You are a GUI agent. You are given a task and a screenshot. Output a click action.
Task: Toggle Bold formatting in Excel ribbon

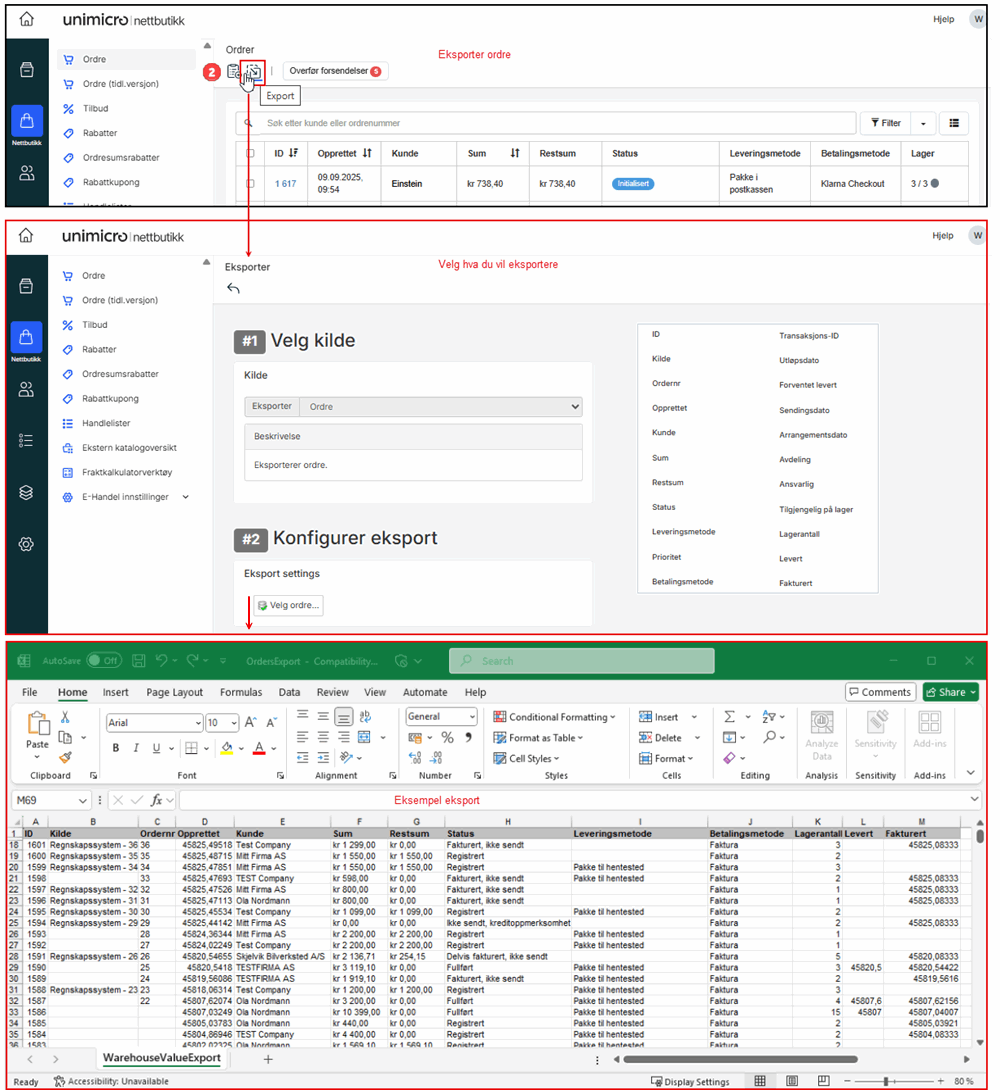[x=116, y=748]
